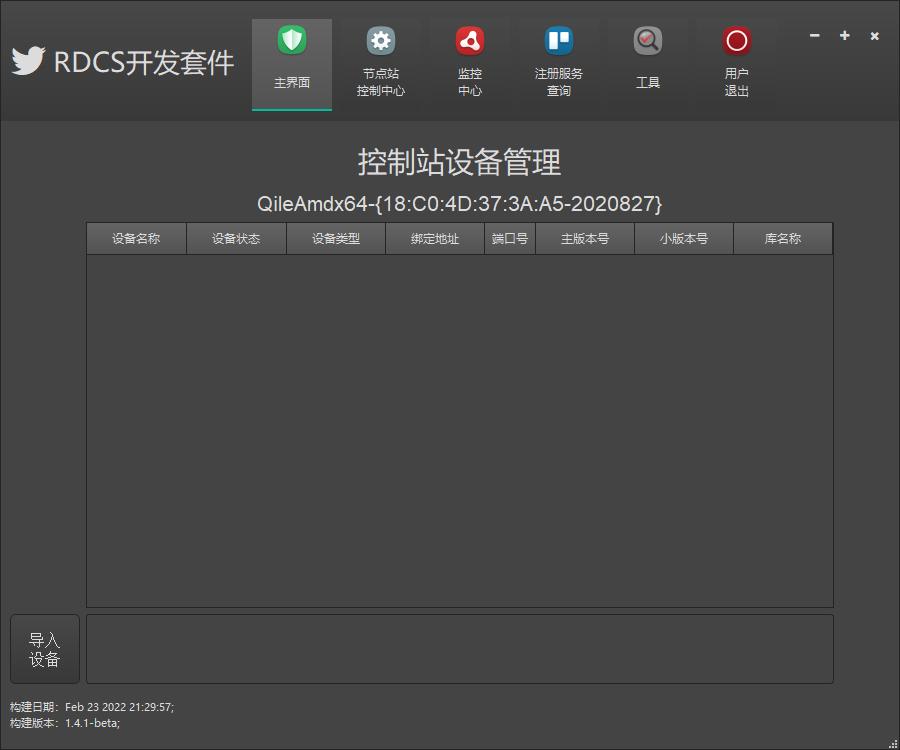Screen dimensions: 900x750
Task: Minimize the RDCS window
Action: (x=815, y=36)
